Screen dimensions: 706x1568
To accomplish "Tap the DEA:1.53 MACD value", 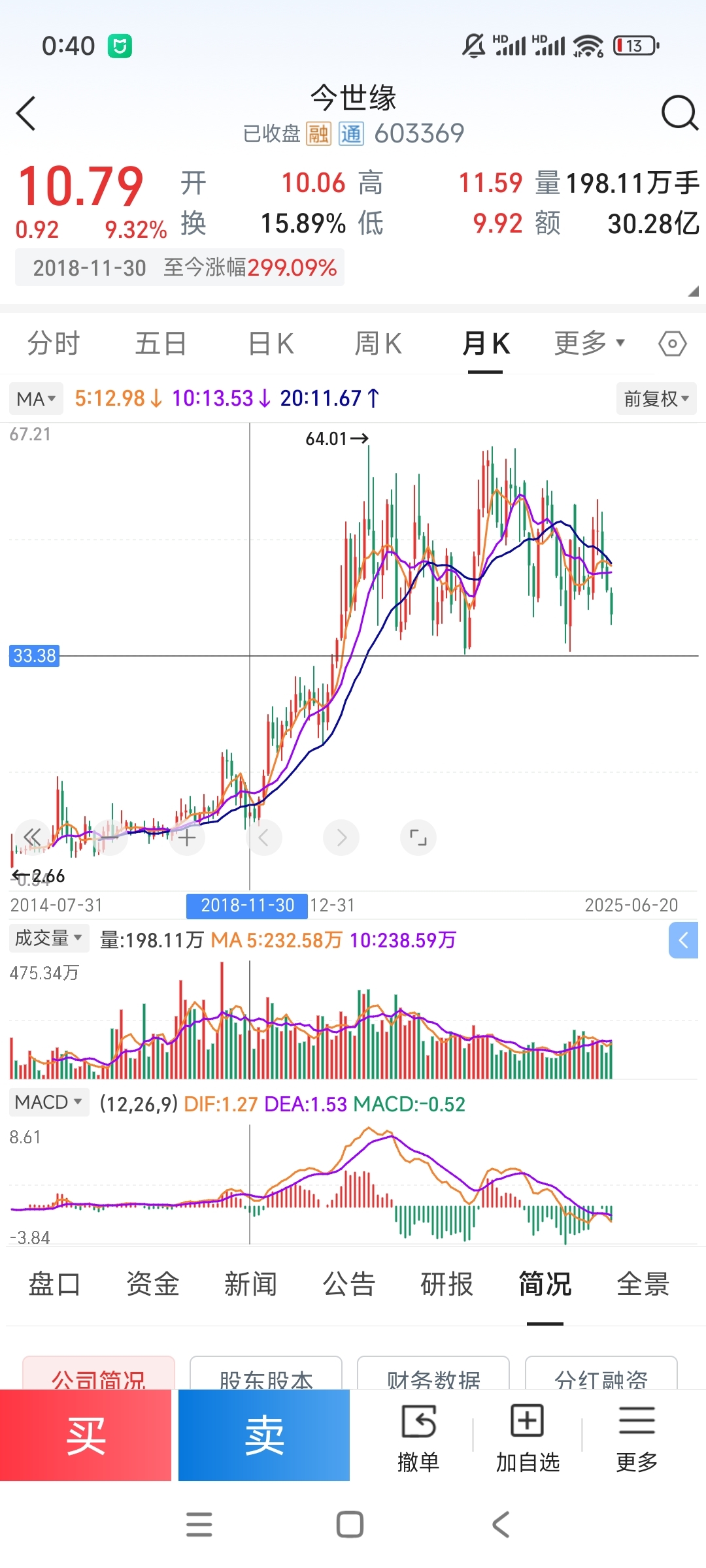I will [x=305, y=1104].
